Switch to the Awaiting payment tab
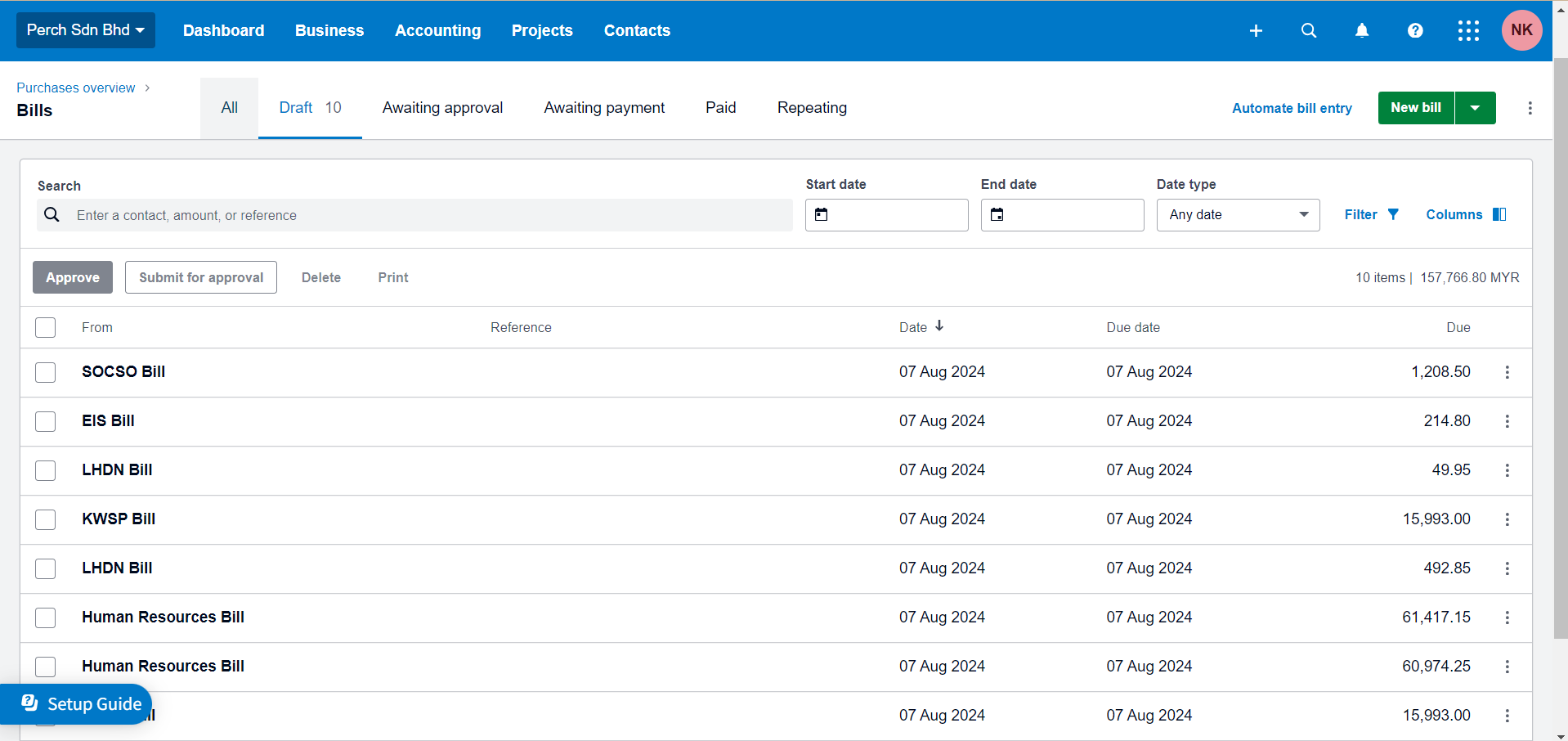Image resolution: width=1568 pixels, height=741 pixels. tap(603, 107)
